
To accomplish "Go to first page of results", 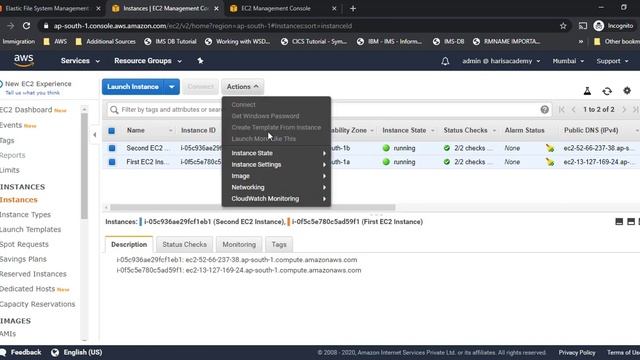I will point(562,109).
